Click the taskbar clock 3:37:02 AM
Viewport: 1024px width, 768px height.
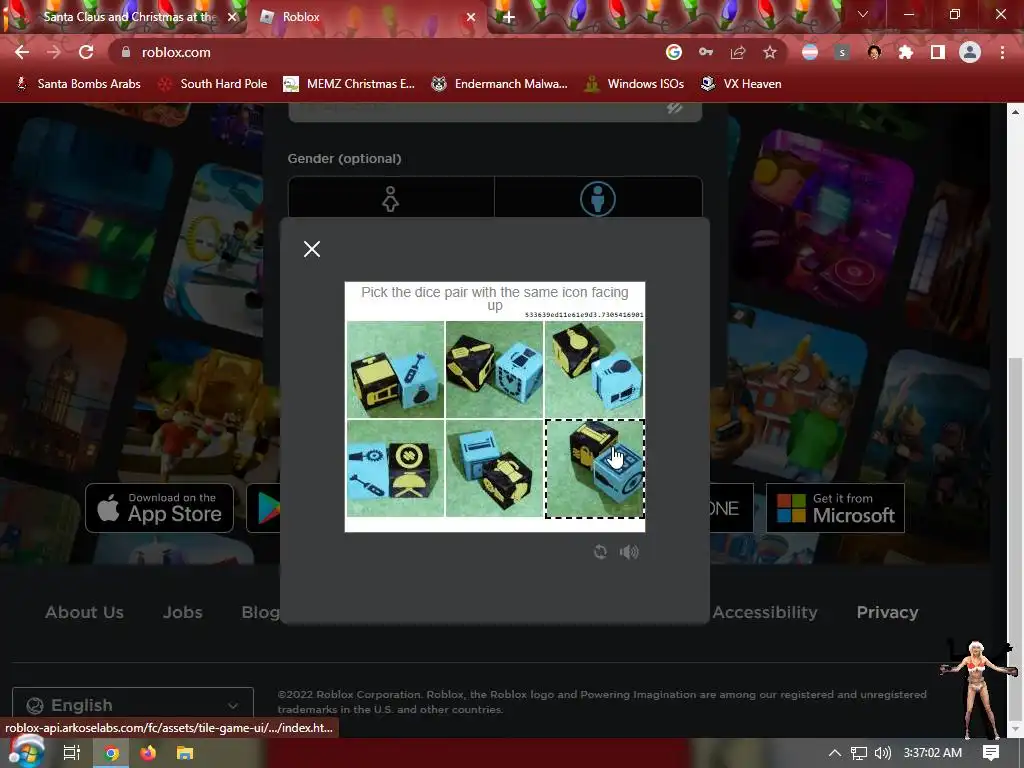pos(933,753)
